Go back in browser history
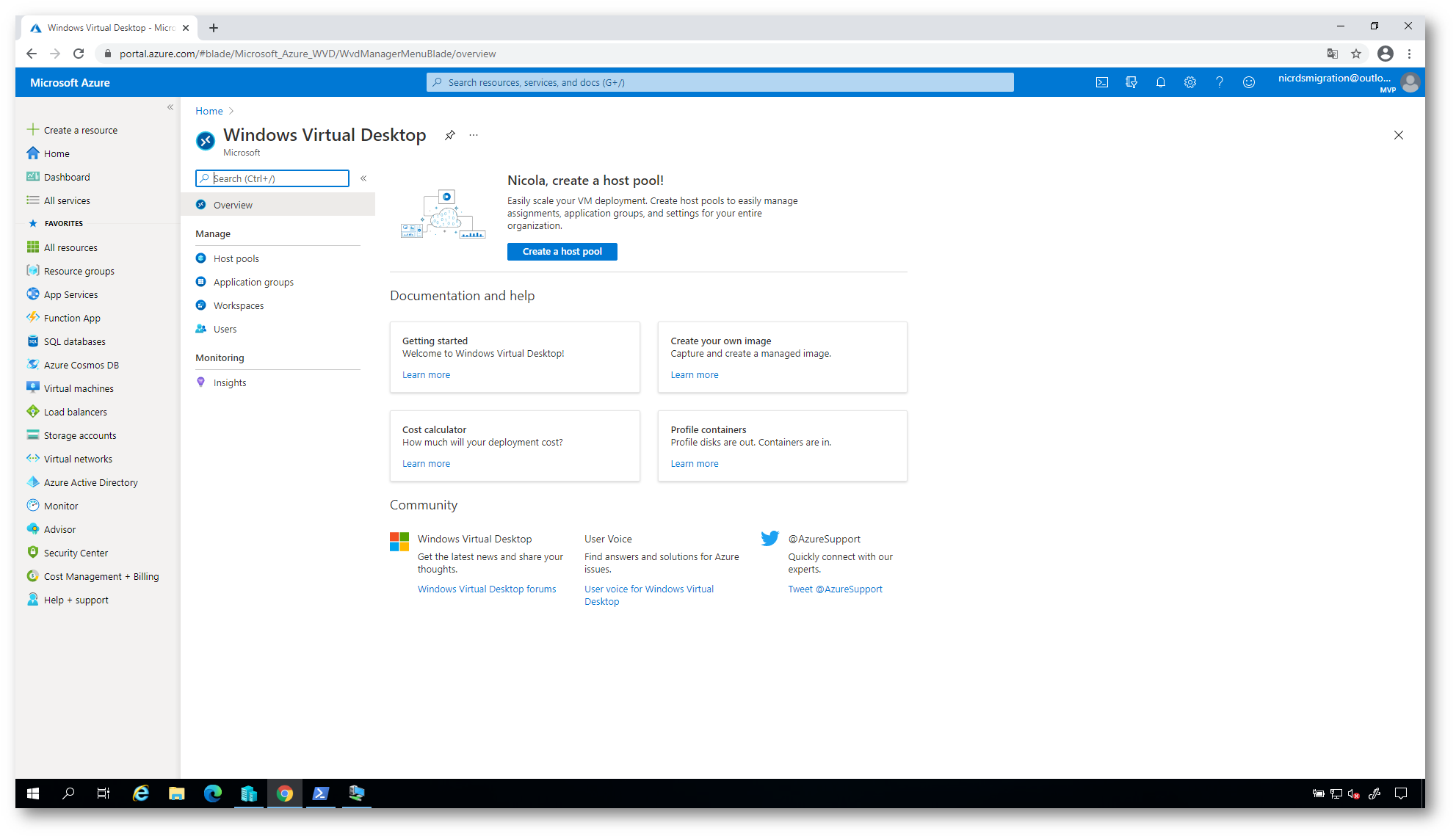Screen dimensions: 1456x839 pyautogui.click(x=31, y=54)
